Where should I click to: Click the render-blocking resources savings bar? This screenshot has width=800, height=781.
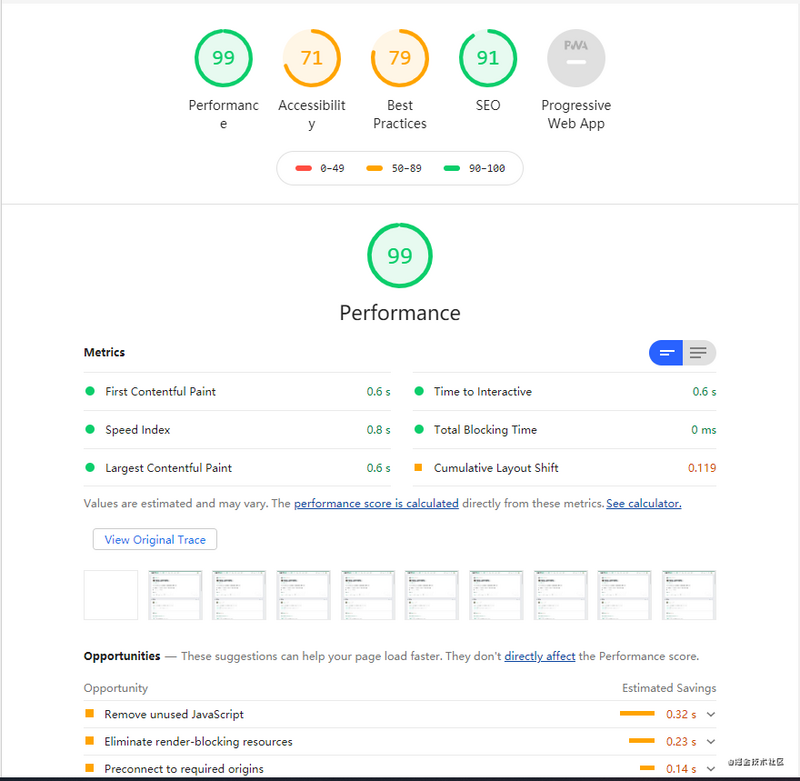(641, 740)
